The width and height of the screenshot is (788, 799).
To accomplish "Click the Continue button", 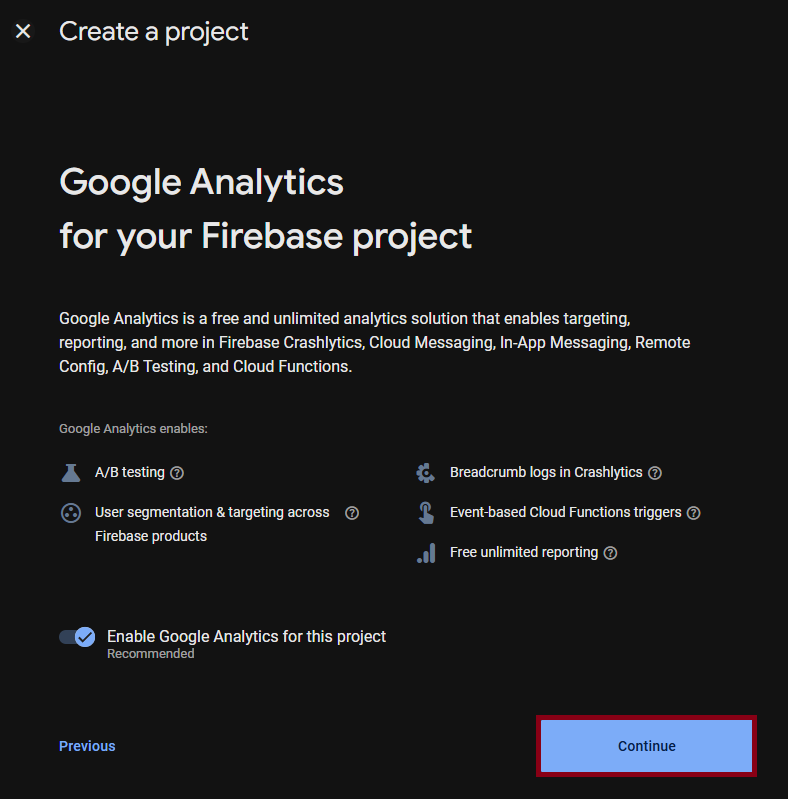I will point(646,746).
